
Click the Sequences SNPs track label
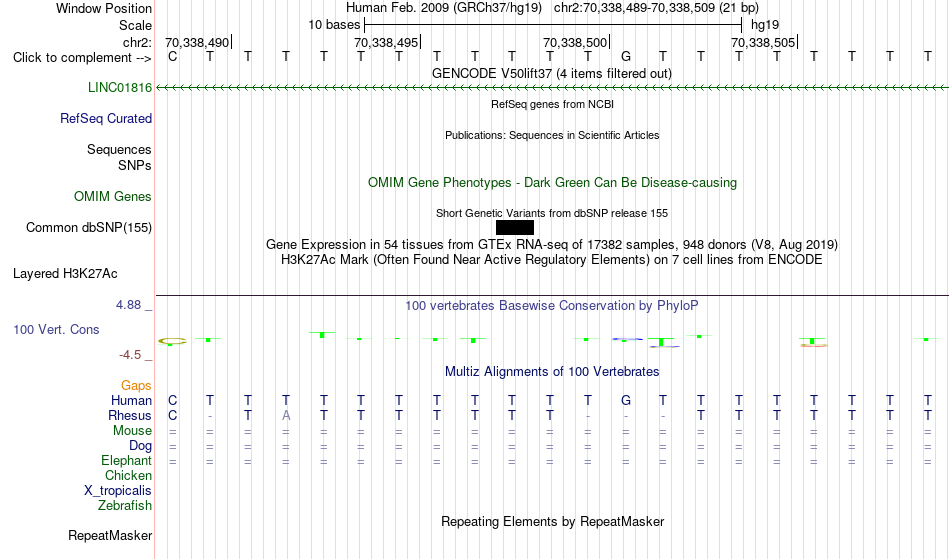click(x=119, y=157)
